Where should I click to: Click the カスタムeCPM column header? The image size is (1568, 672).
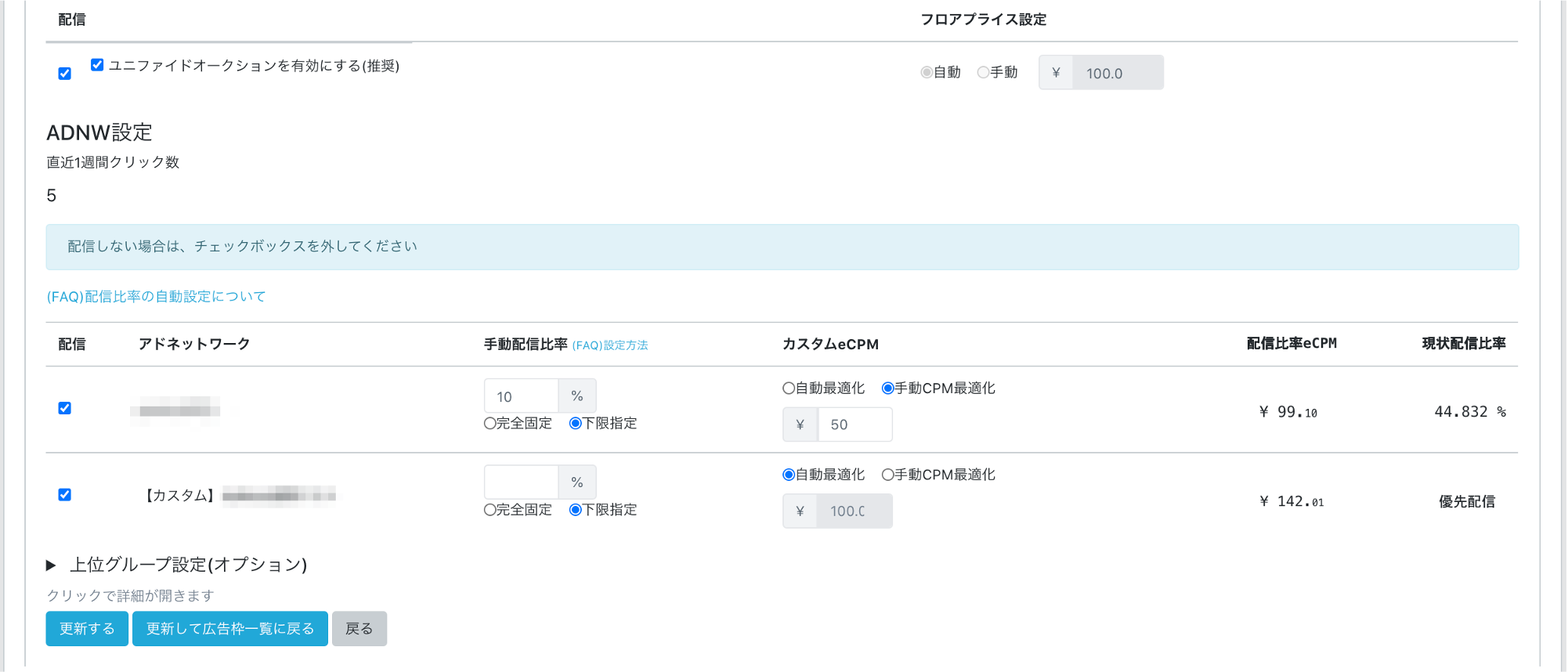830,345
